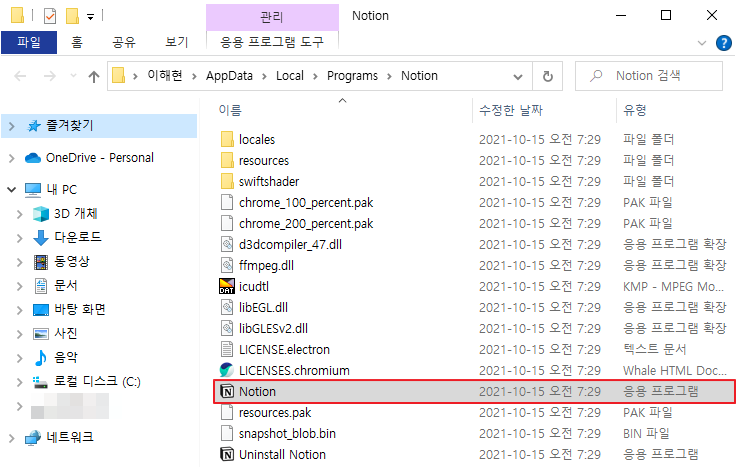Sort by the 유형 column header
Screen dimensions: 736x467
pos(635,110)
